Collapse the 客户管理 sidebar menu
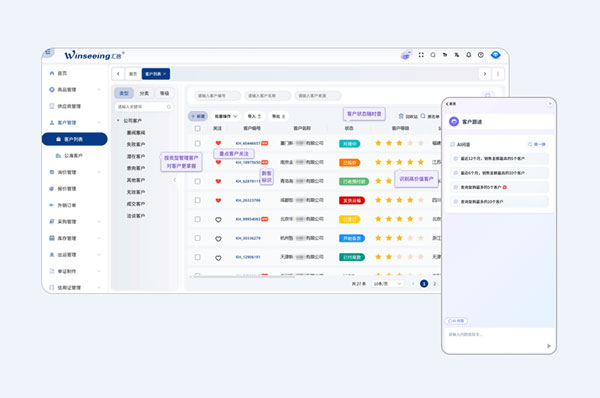 (x=99, y=122)
